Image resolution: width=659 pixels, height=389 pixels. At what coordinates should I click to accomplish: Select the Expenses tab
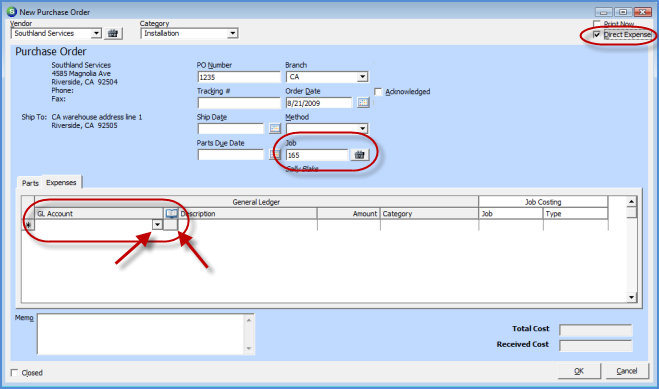tap(61, 182)
